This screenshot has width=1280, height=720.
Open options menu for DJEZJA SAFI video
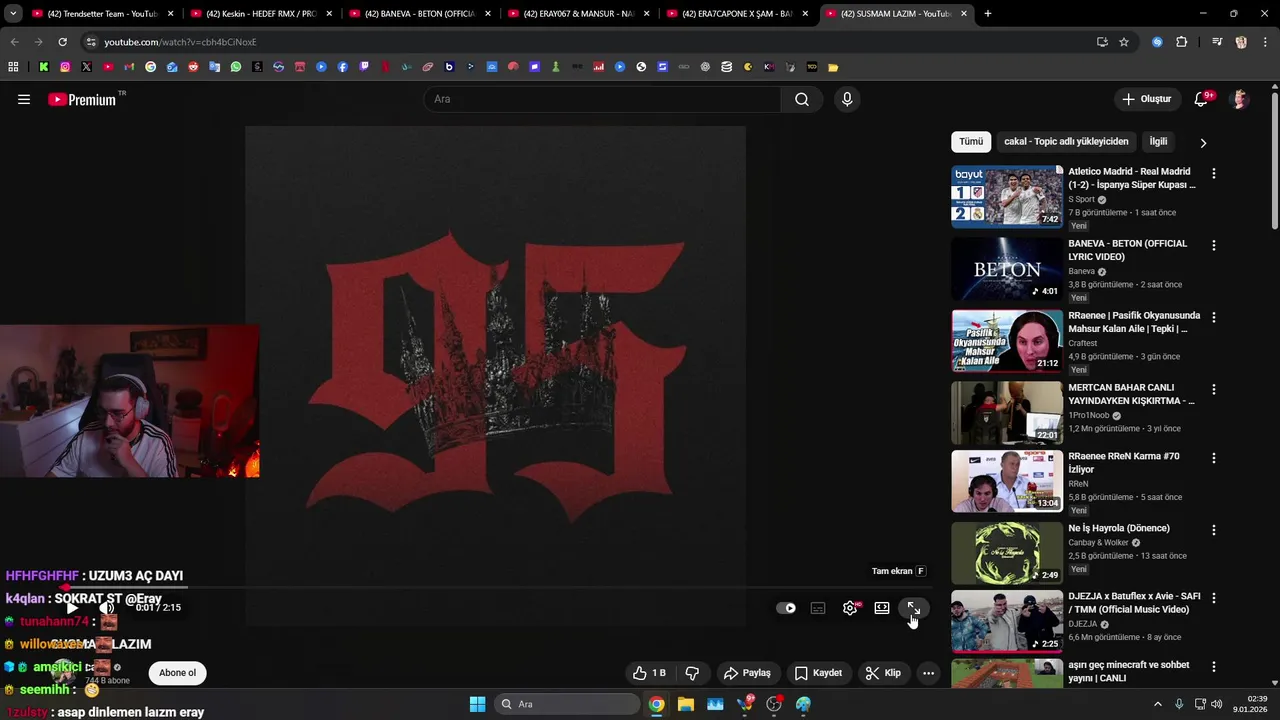[1214, 598]
